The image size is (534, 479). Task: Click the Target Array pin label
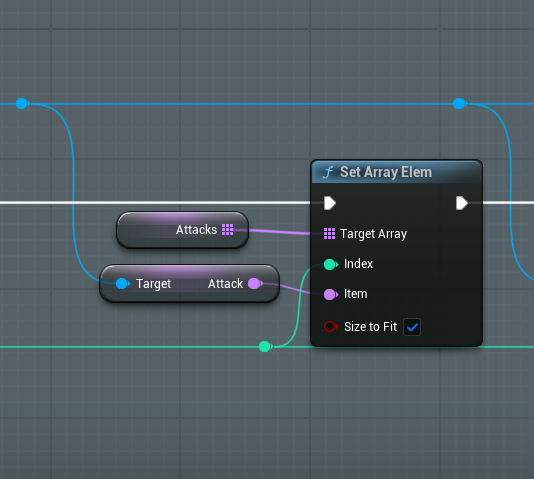coord(374,234)
